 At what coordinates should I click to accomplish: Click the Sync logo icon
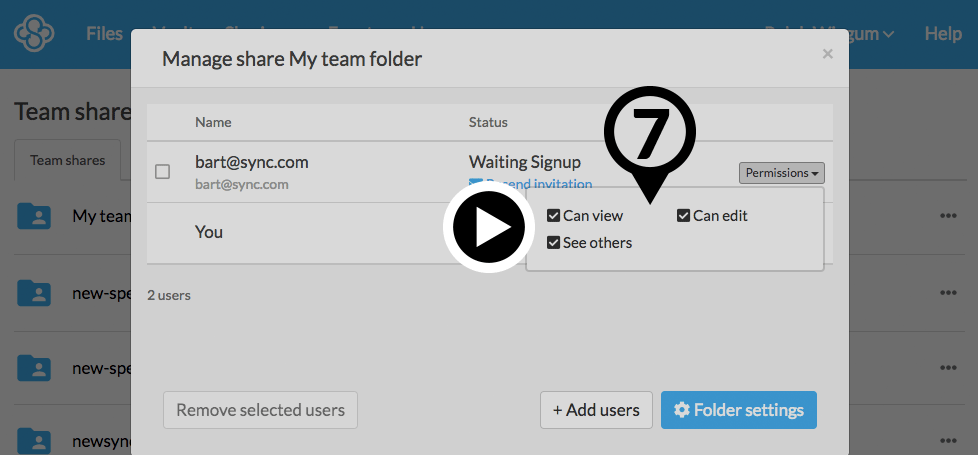[x=33, y=33]
